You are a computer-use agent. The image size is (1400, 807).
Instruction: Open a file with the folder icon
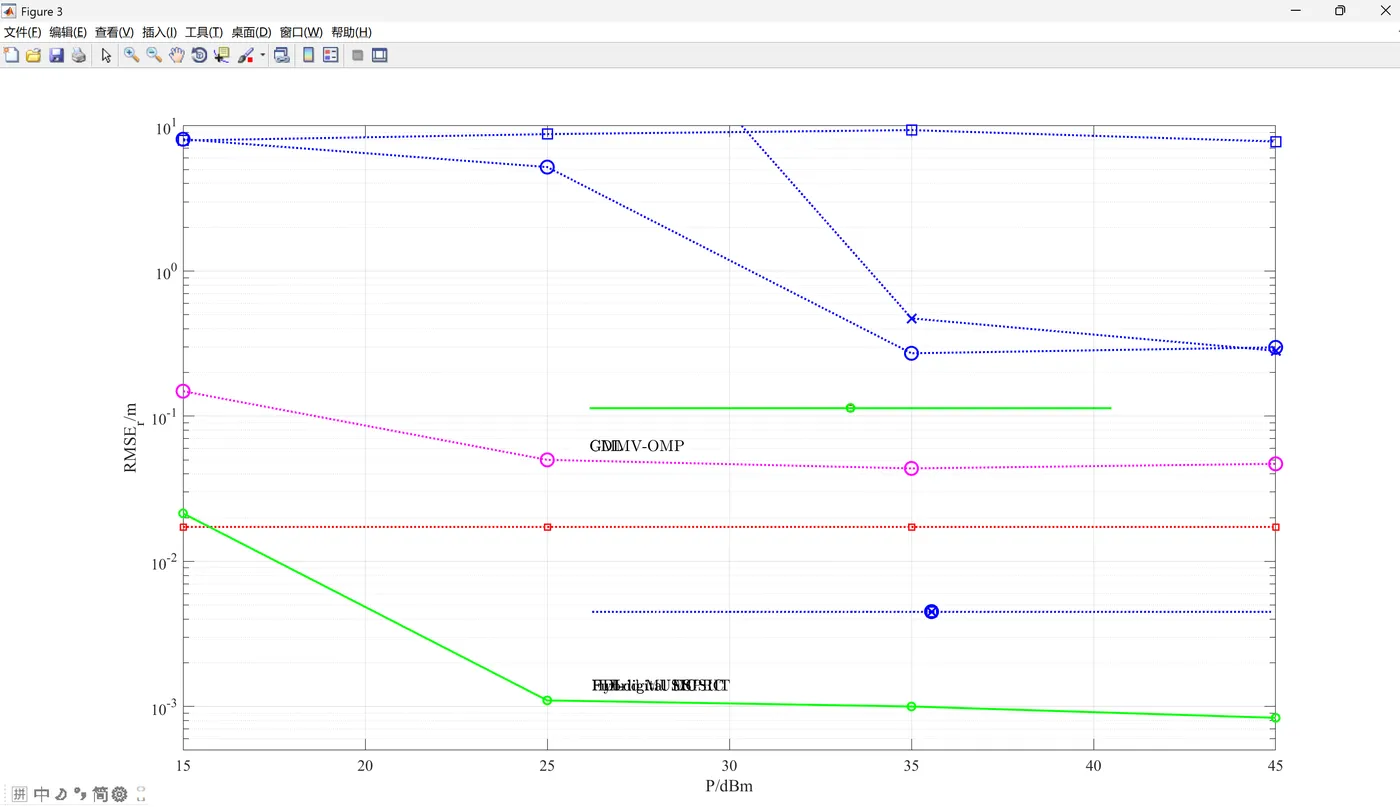pos(34,55)
